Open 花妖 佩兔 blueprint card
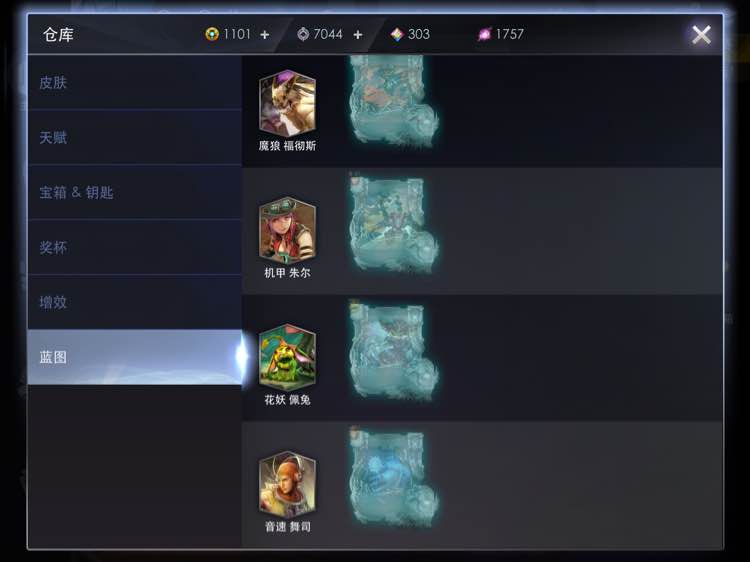Screen dimensions: 750x562 coord(393,350)
